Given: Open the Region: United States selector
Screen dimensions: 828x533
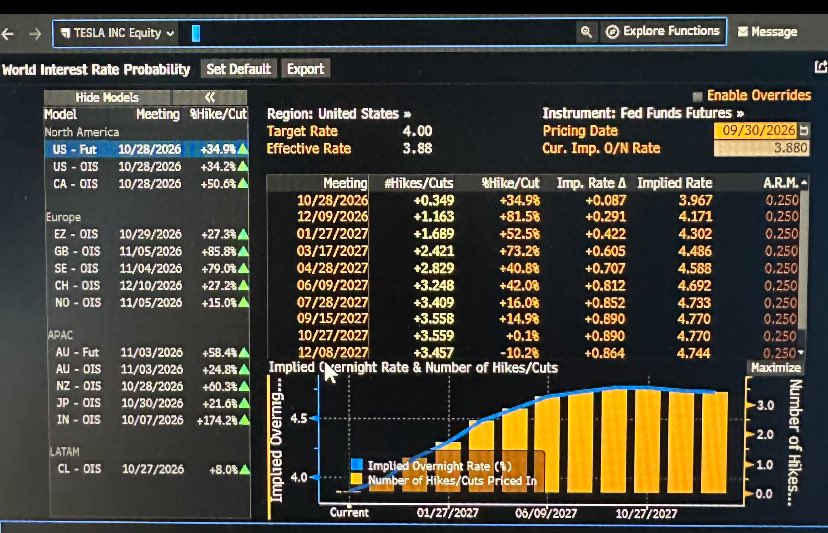Looking at the screenshot, I should point(339,114).
